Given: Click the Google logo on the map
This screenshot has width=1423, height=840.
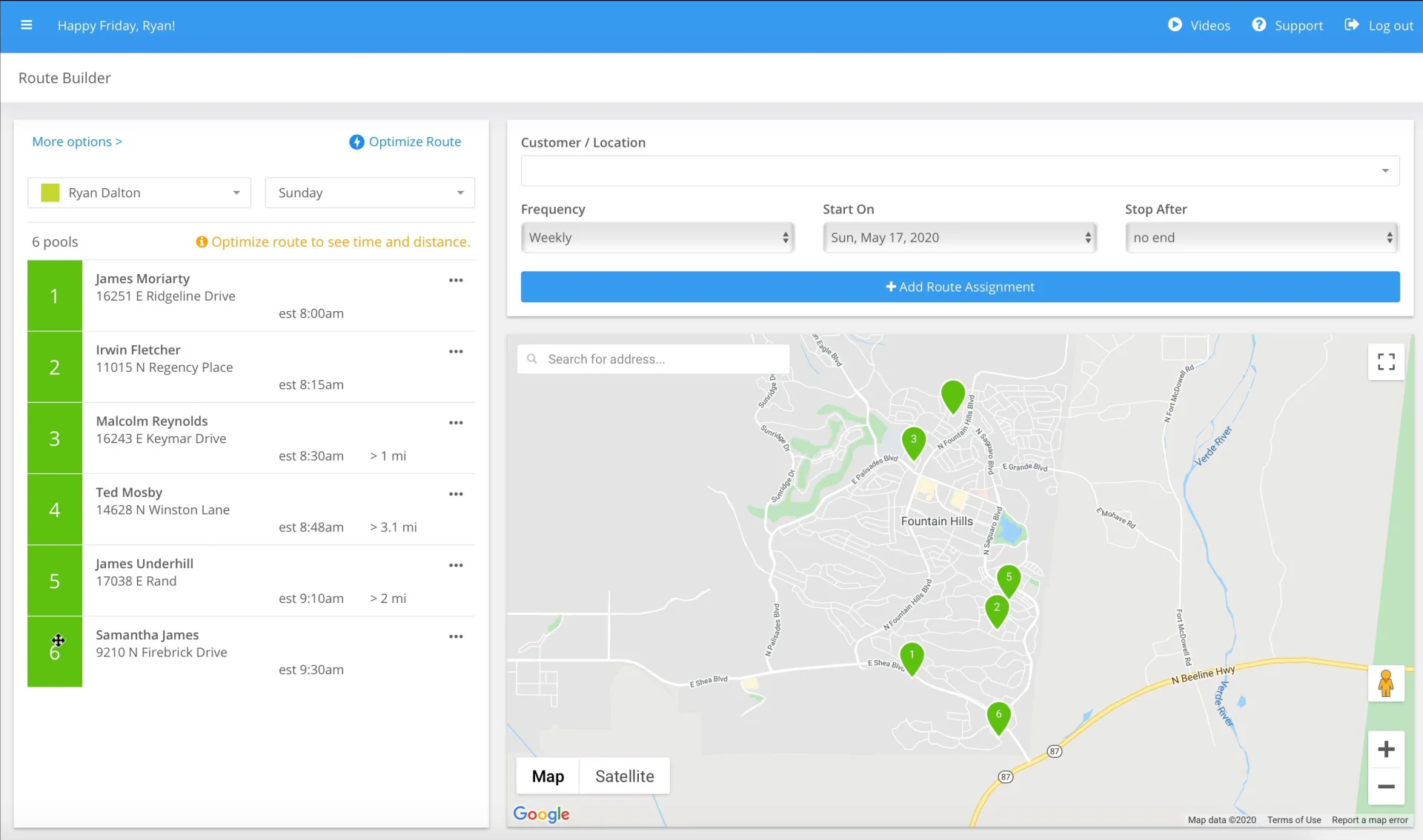Looking at the screenshot, I should point(541,813).
